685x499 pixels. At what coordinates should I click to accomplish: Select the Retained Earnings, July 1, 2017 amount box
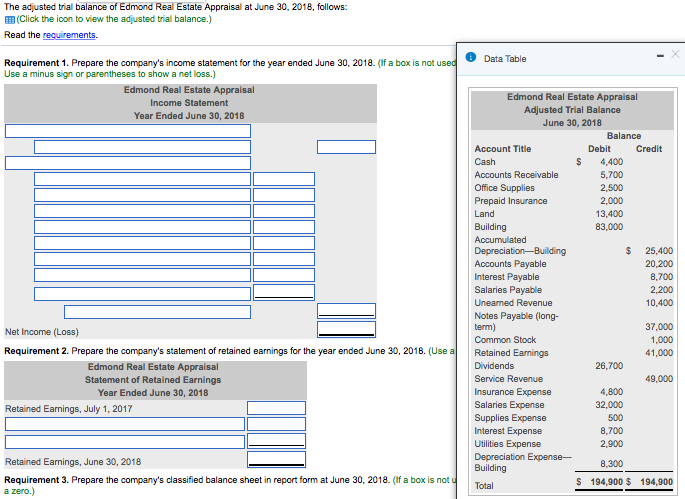[x=277, y=408]
